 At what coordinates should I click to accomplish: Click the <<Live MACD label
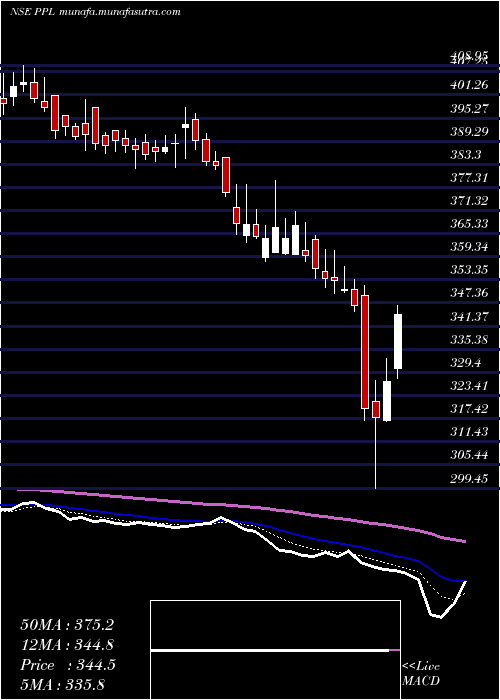coord(421,674)
